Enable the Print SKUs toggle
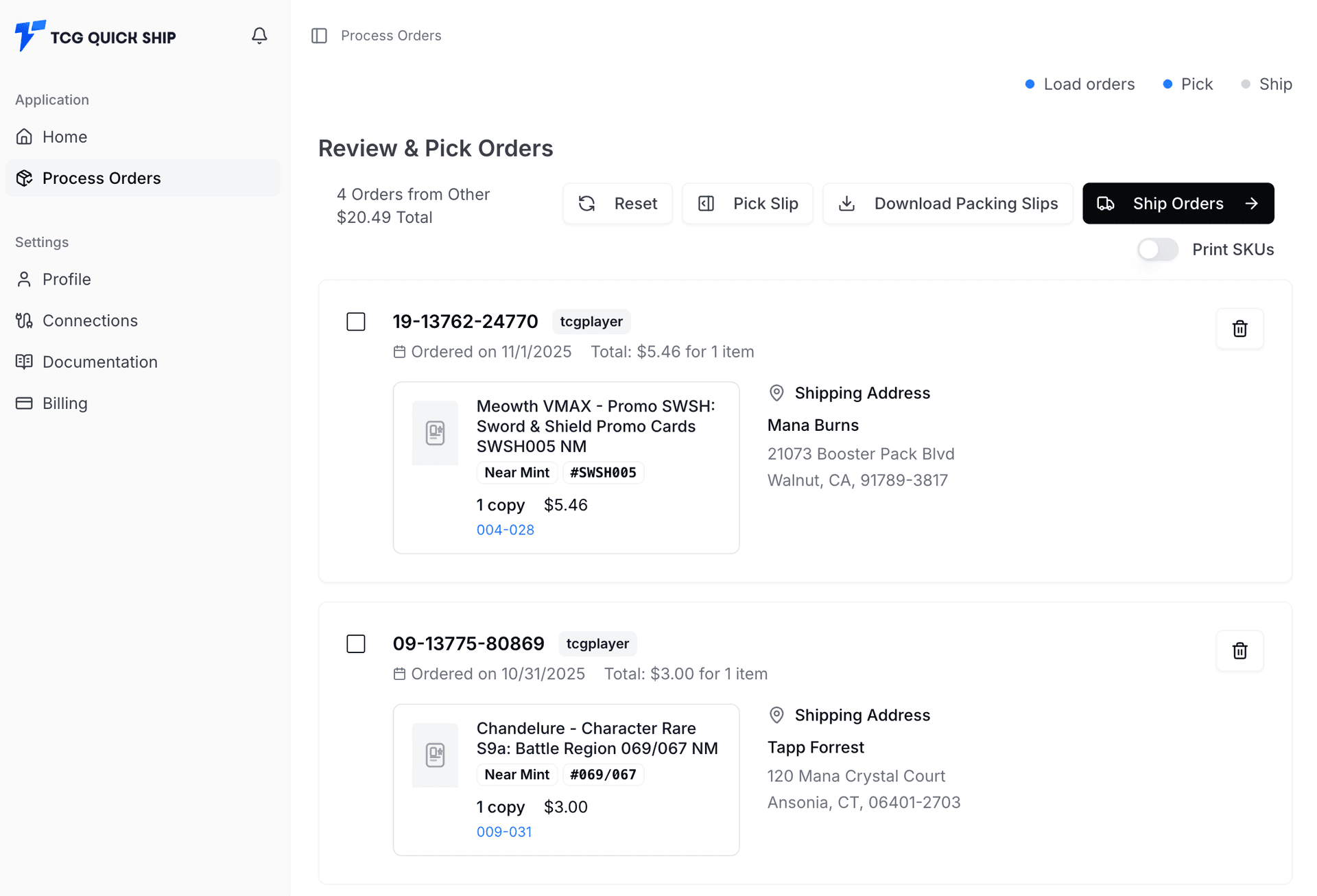The height and width of the screenshot is (896, 1317). coord(1158,250)
